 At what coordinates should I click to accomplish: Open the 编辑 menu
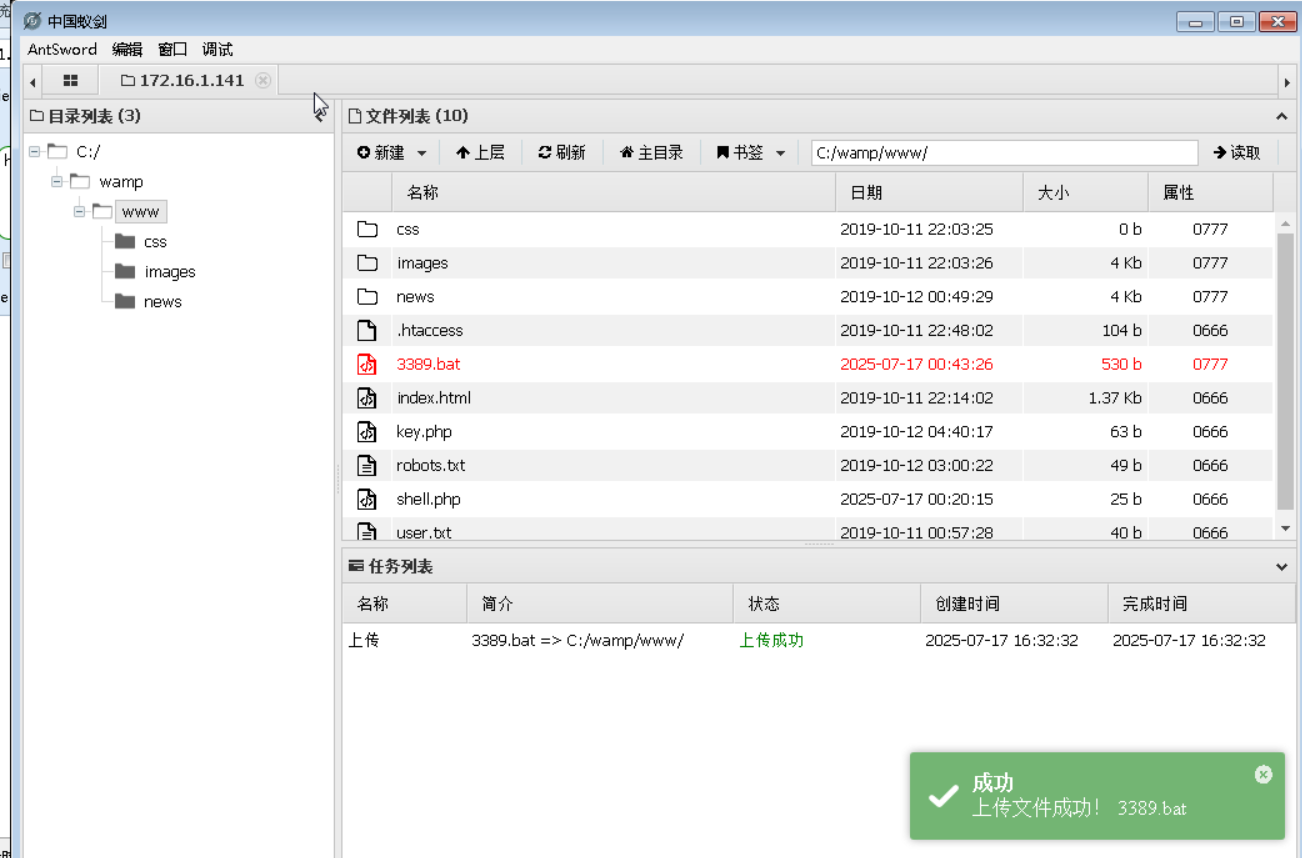pos(127,49)
